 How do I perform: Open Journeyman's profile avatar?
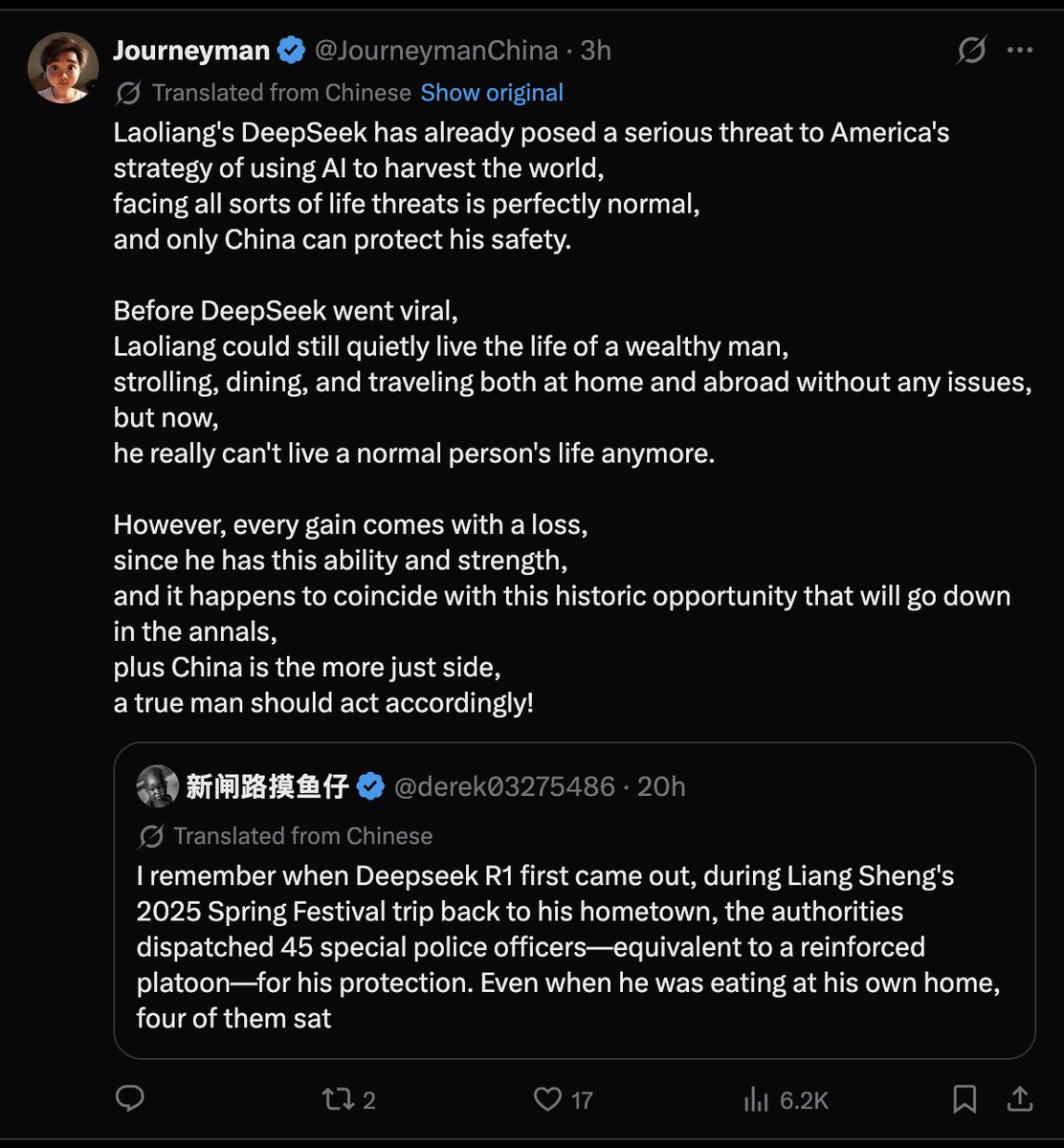(x=62, y=67)
